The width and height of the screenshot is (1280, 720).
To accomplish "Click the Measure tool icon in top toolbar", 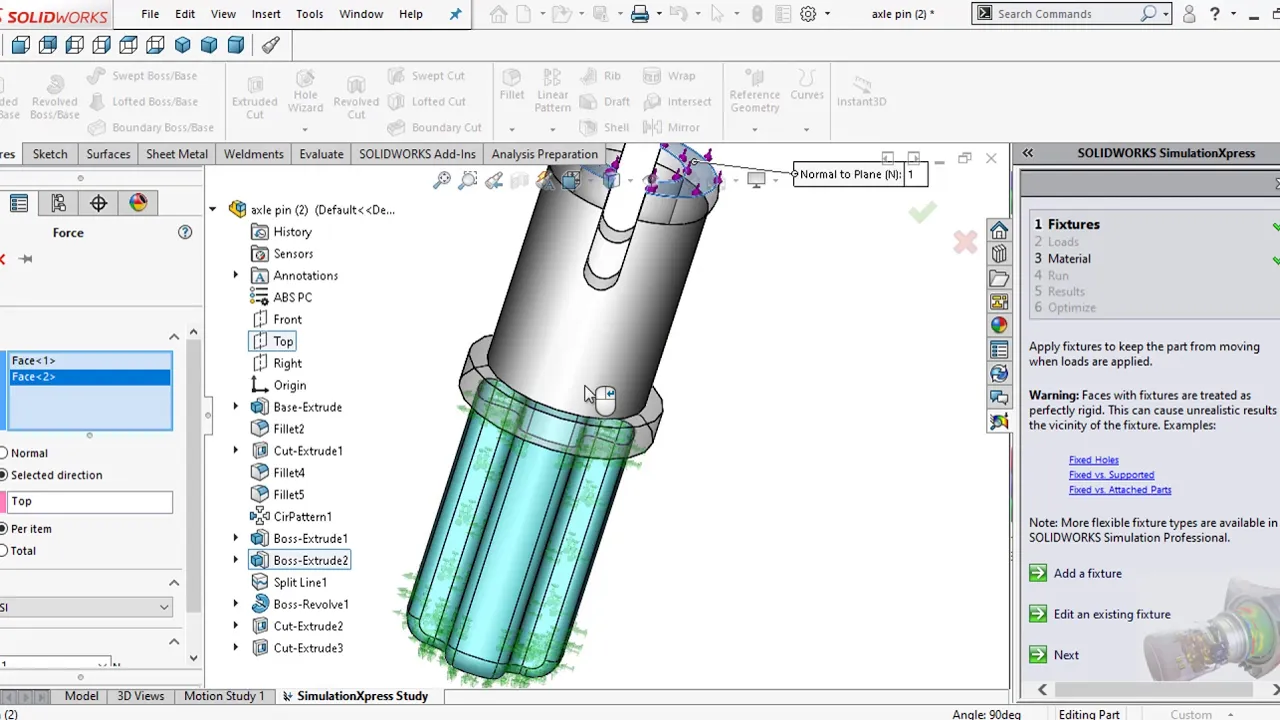I will pos(271,45).
